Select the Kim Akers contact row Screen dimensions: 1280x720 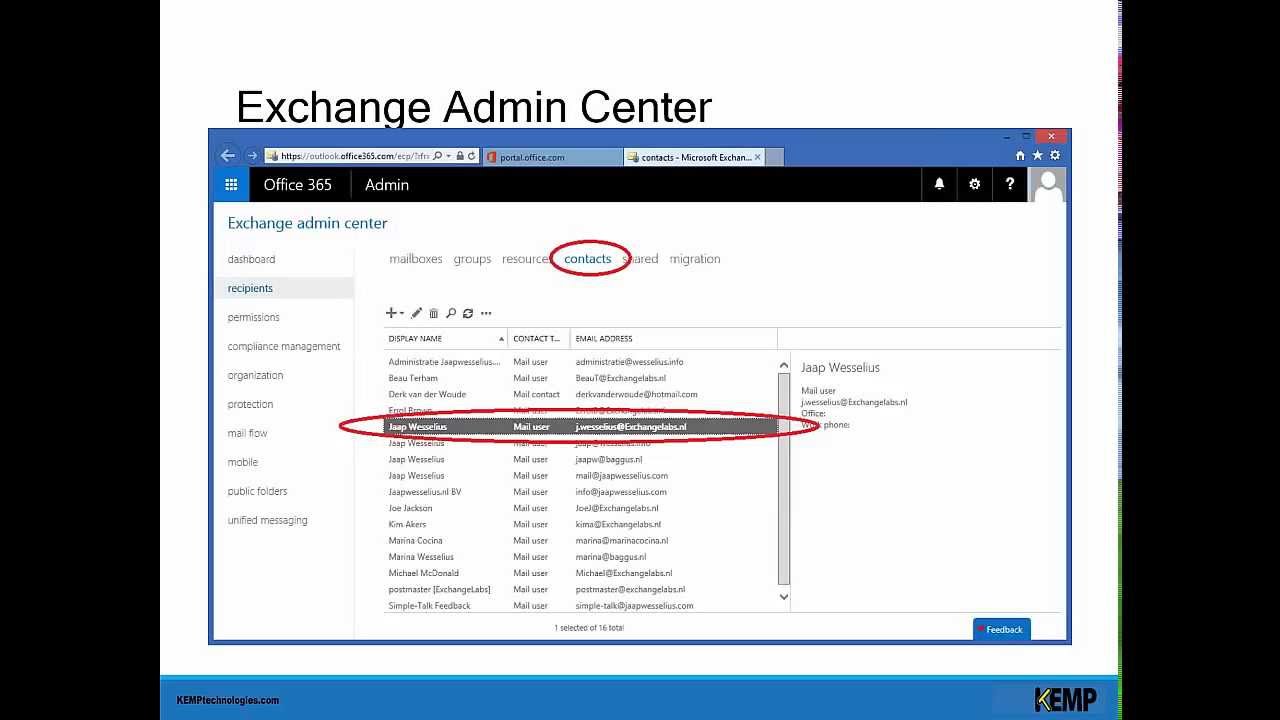point(580,524)
